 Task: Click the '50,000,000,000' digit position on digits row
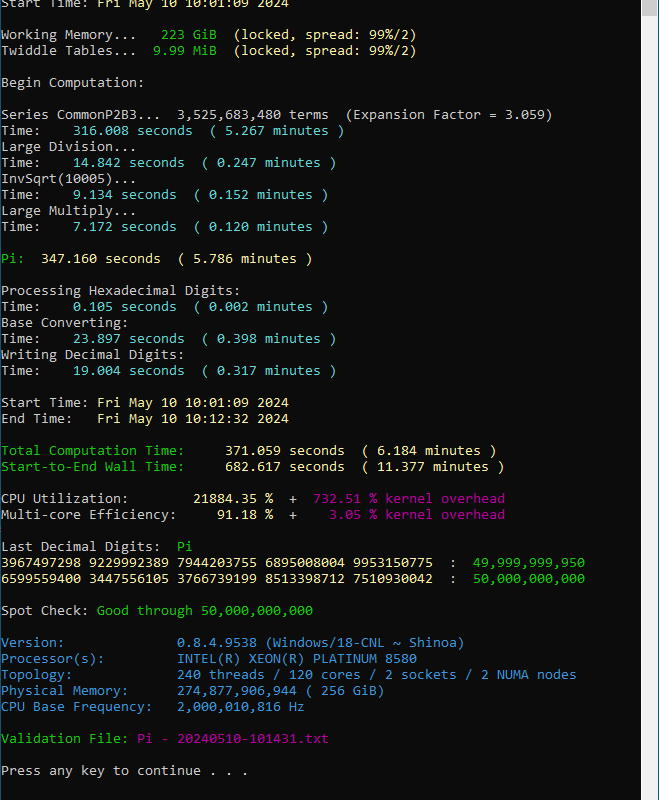pos(528,579)
